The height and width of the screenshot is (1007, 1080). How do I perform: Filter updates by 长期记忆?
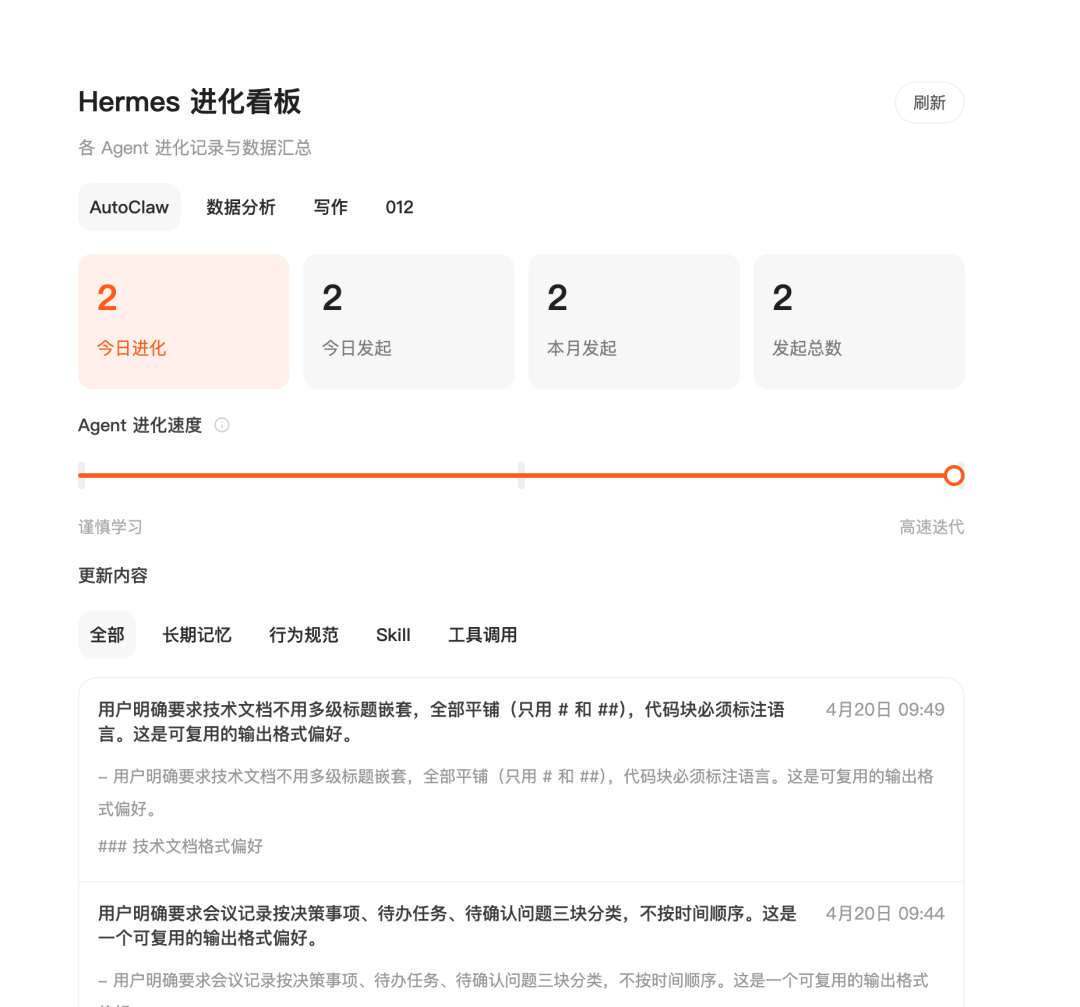pyautogui.click(x=196, y=634)
